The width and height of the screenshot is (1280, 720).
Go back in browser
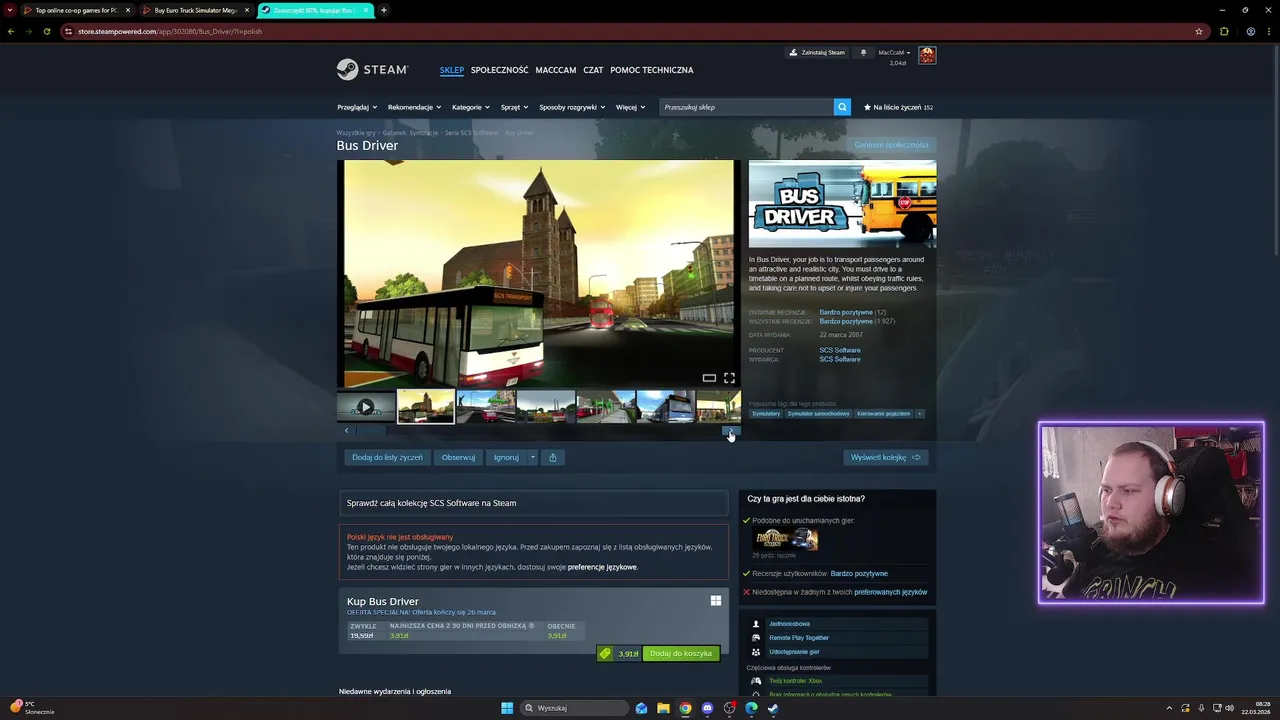[x=11, y=31]
